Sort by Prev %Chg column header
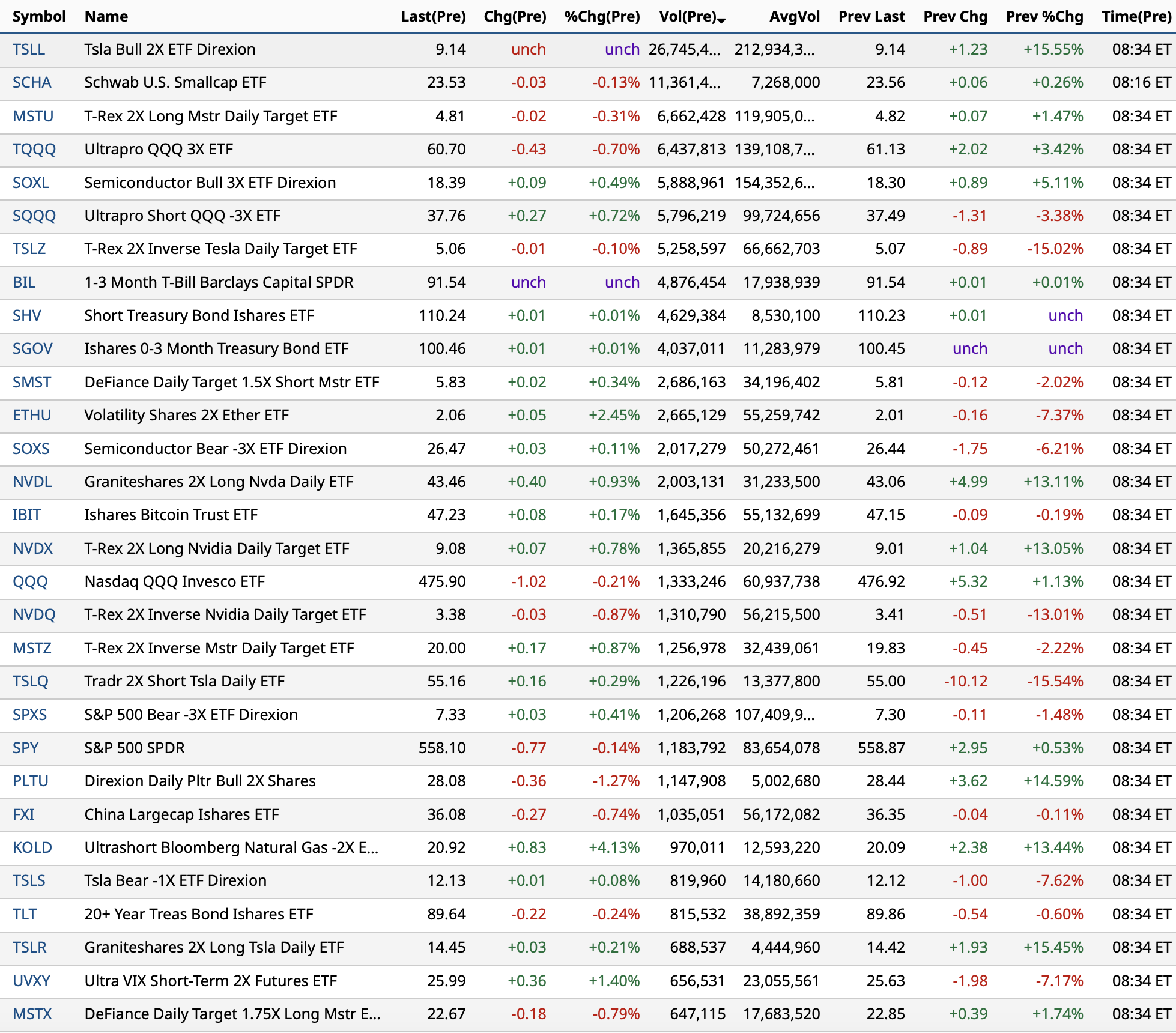The image size is (1176, 1033). tap(1044, 17)
